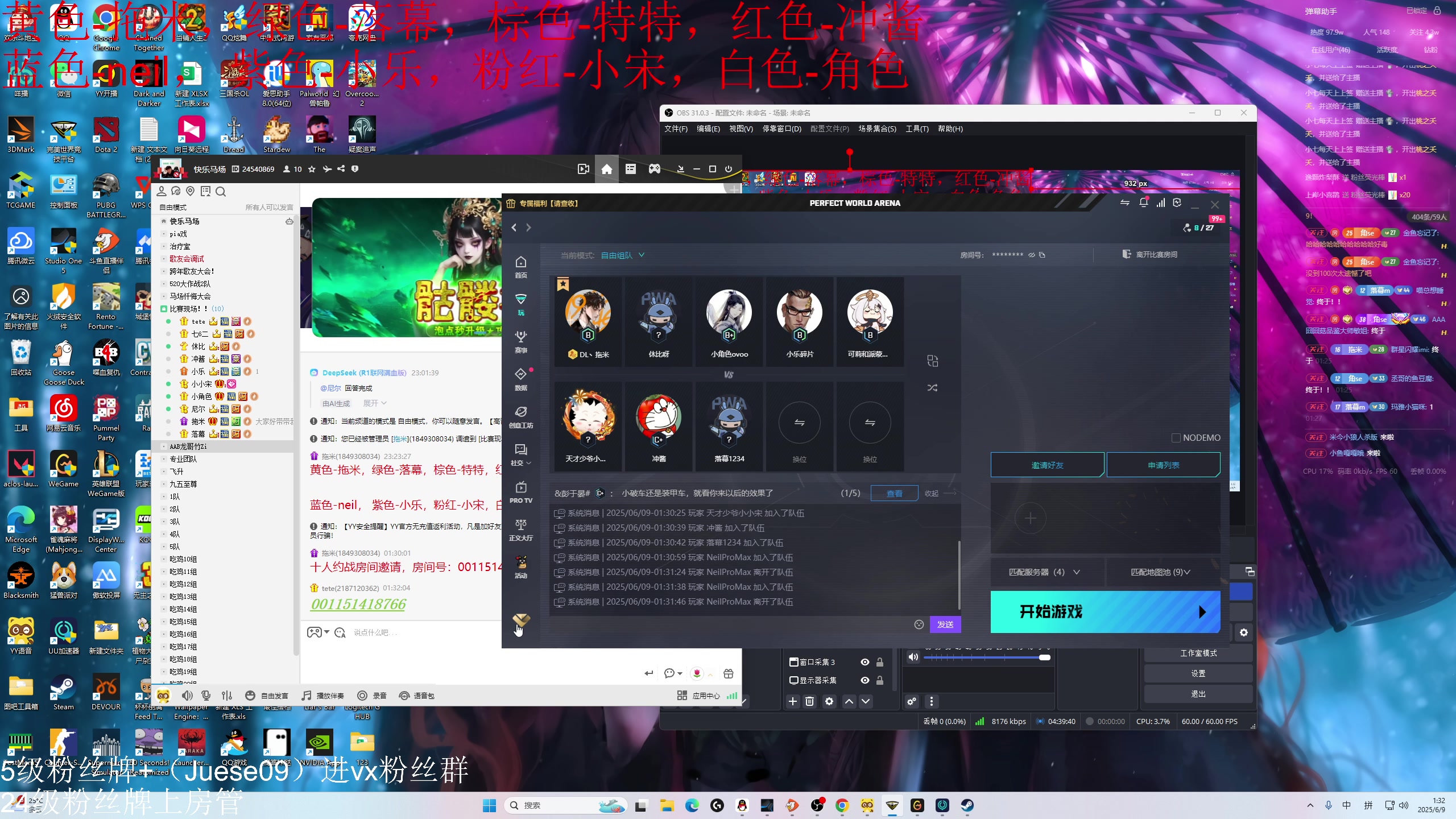This screenshot has height=819, width=1456.
Task: Open OBS audio mixer advanced settings gears
Action: [x=912, y=701]
